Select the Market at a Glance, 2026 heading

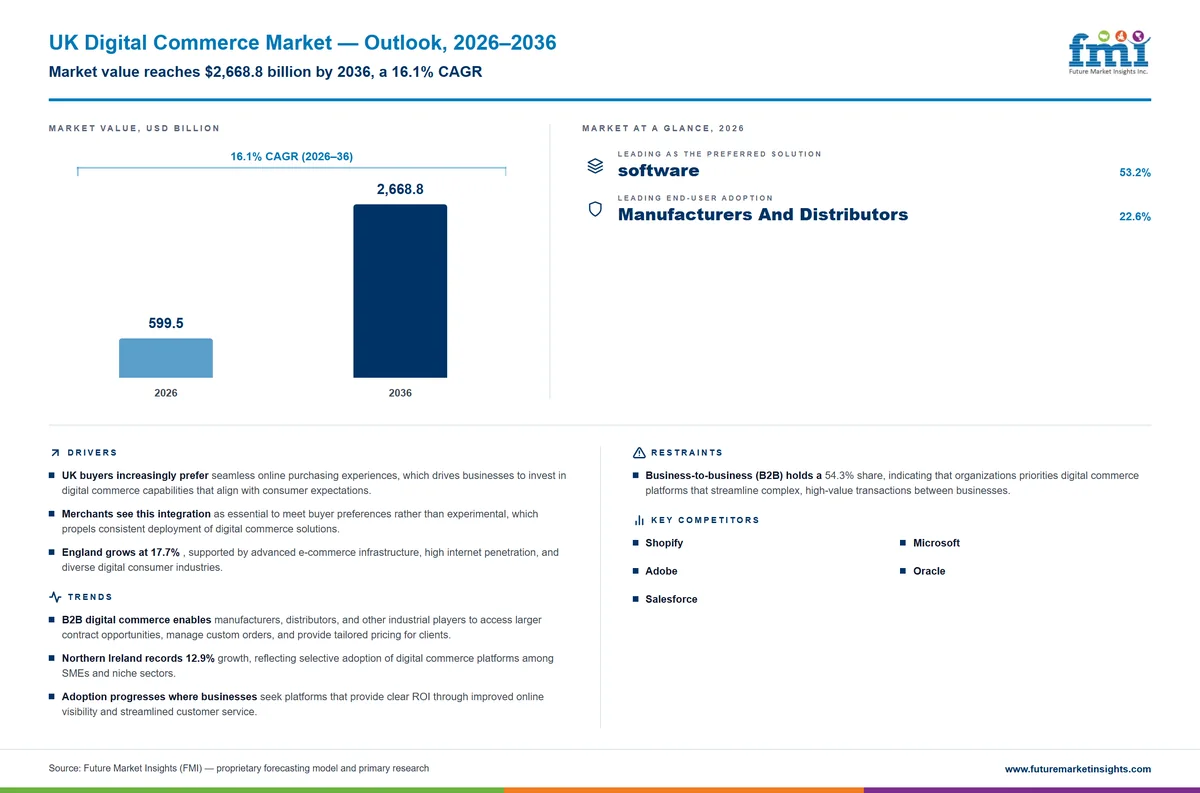tap(662, 128)
